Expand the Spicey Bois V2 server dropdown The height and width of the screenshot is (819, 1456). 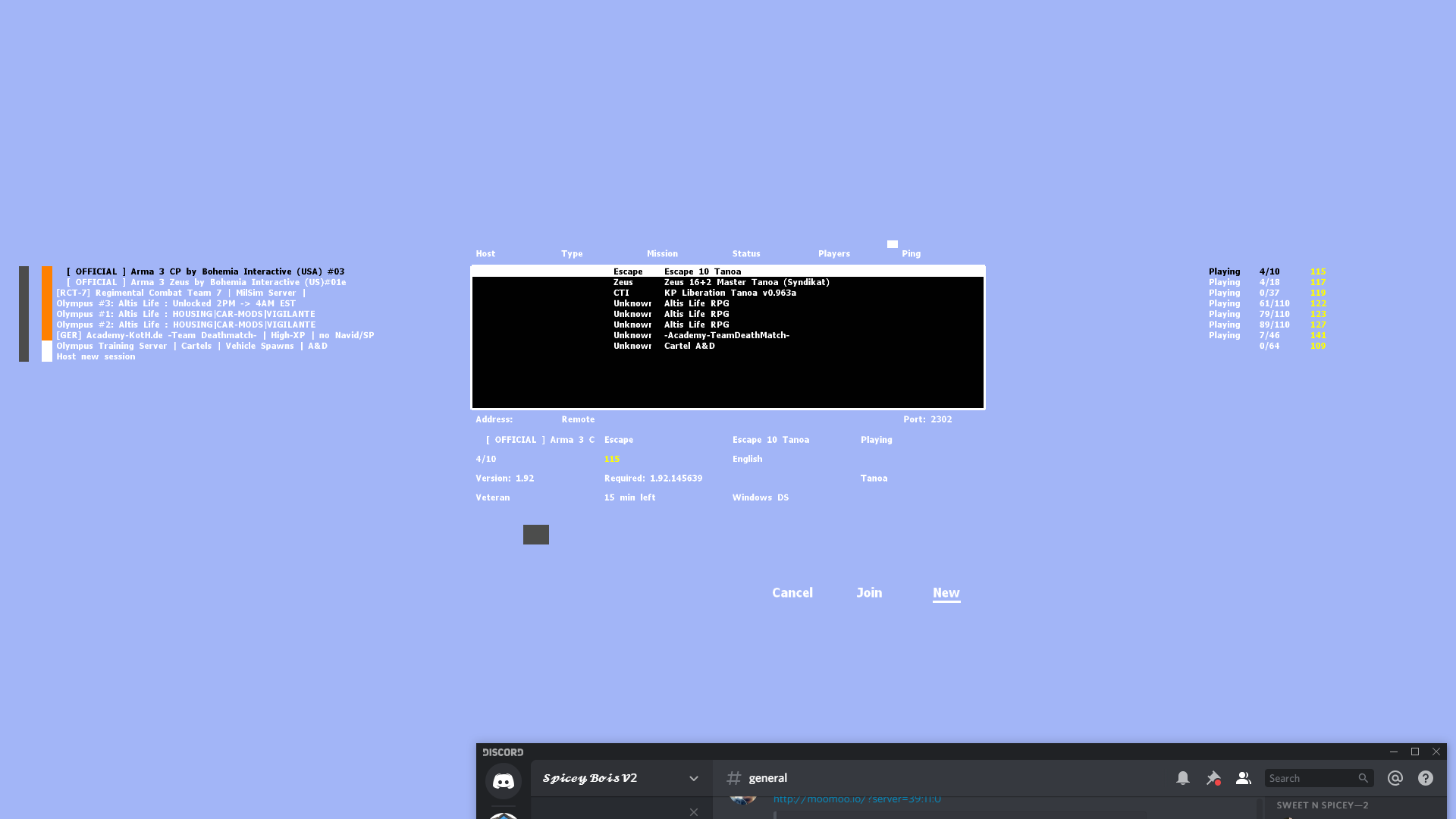pos(693,778)
